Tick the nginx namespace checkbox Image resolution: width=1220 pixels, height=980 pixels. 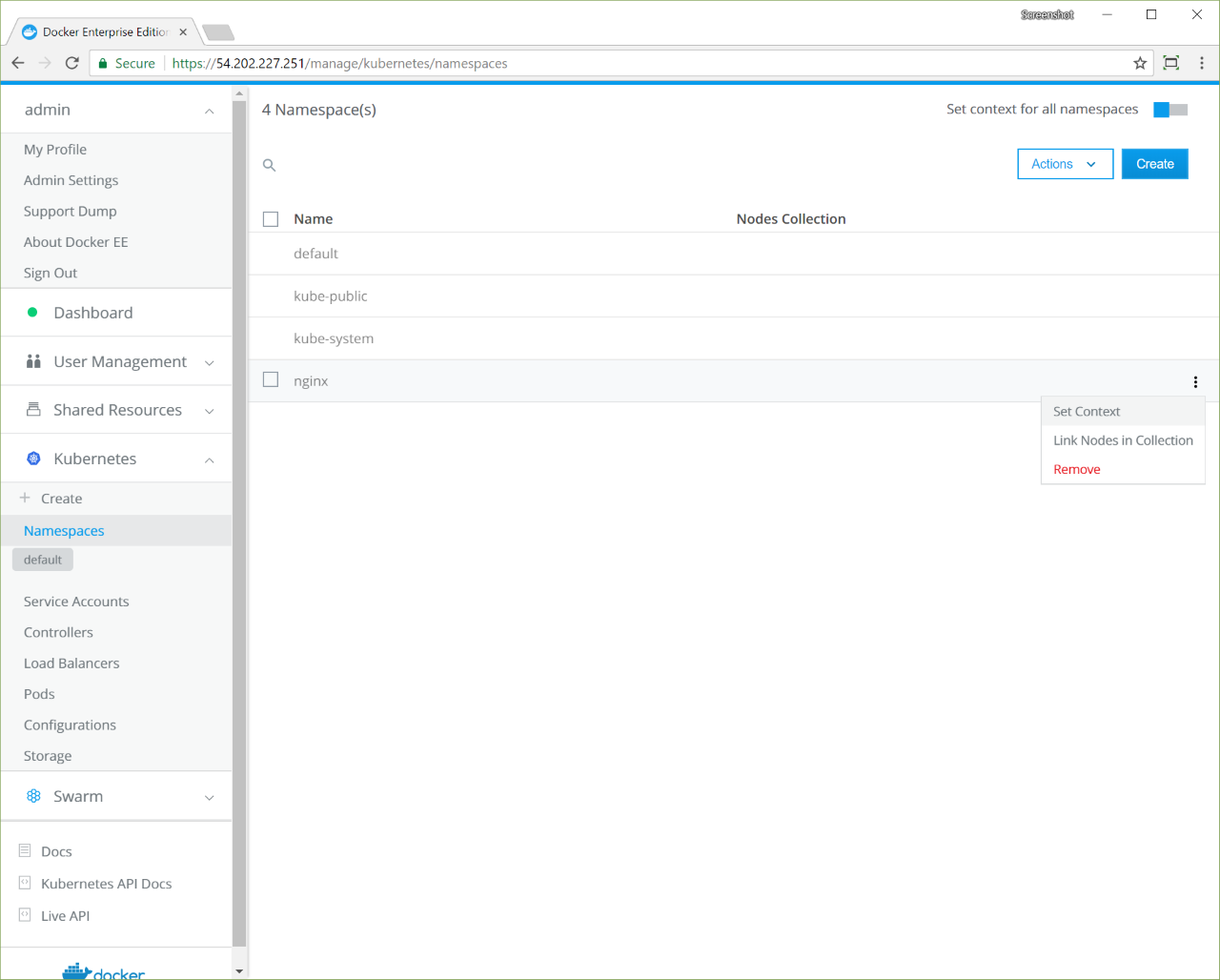pyautogui.click(x=271, y=380)
